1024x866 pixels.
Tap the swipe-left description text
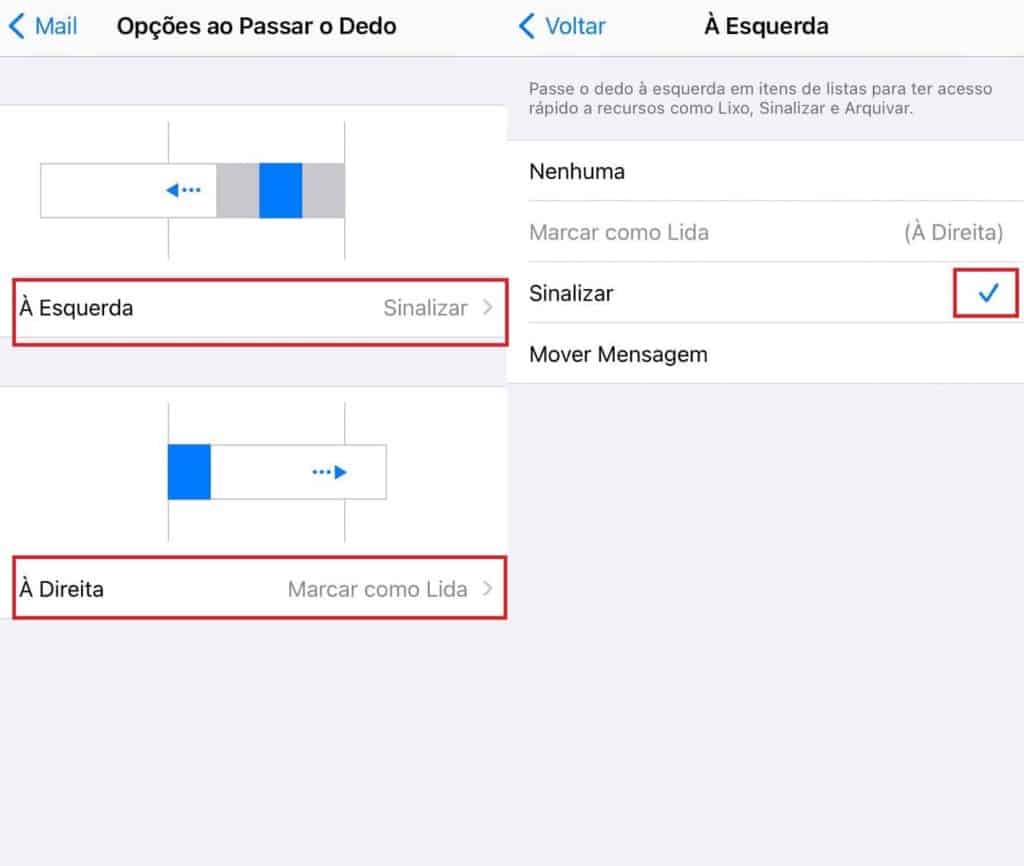(760, 98)
